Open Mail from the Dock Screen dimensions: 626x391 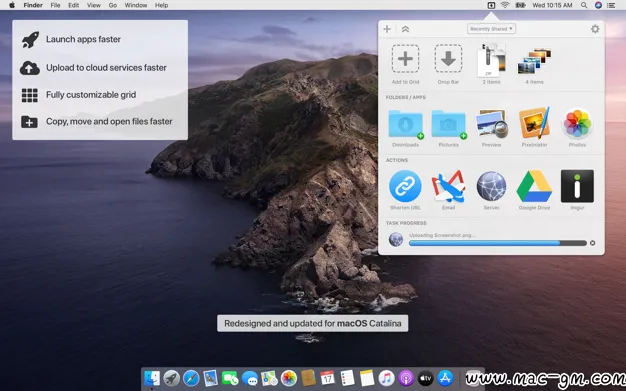[211, 378]
